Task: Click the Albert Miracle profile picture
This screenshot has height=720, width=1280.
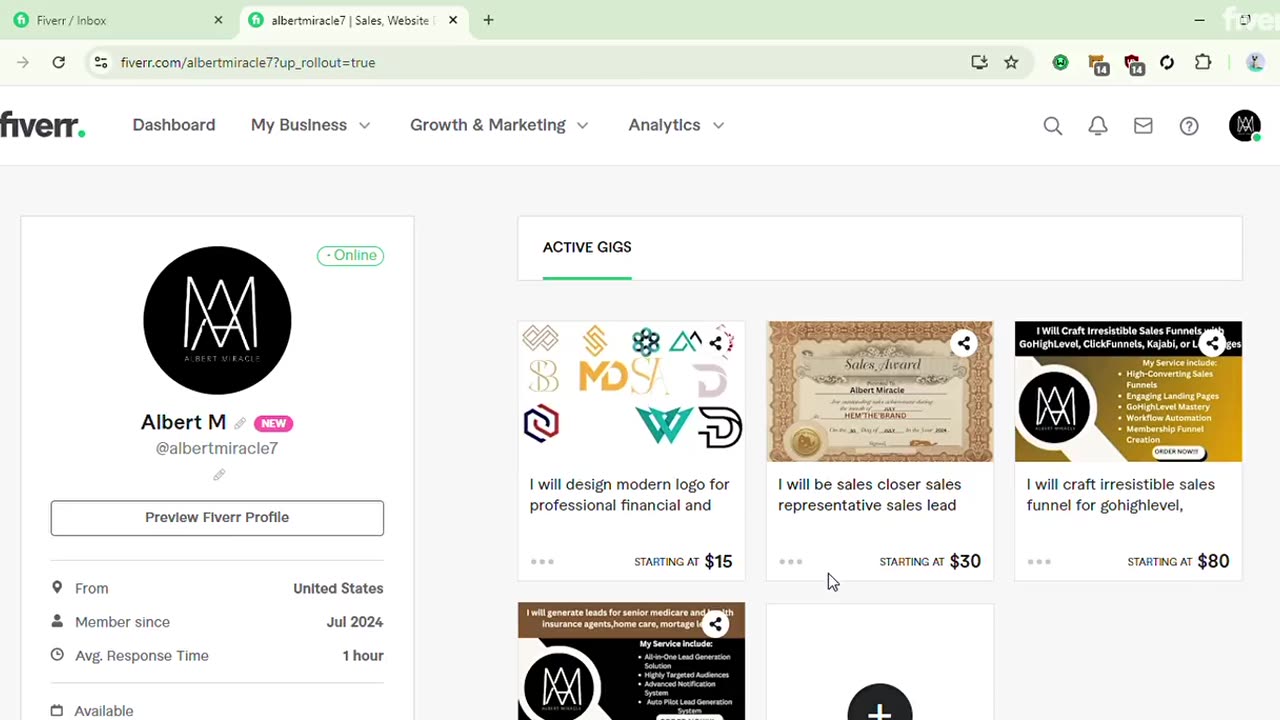Action: pyautogui.click(x=217, y=320)
